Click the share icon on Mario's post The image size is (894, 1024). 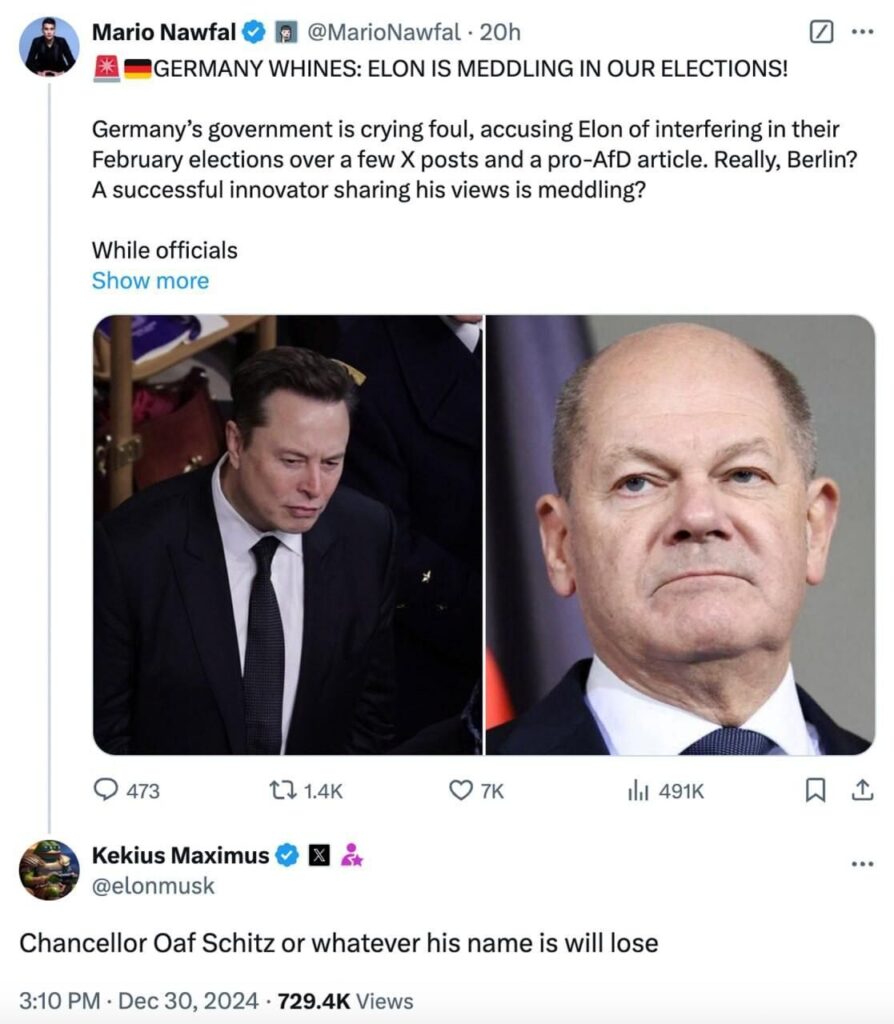(x=861, y=790)
